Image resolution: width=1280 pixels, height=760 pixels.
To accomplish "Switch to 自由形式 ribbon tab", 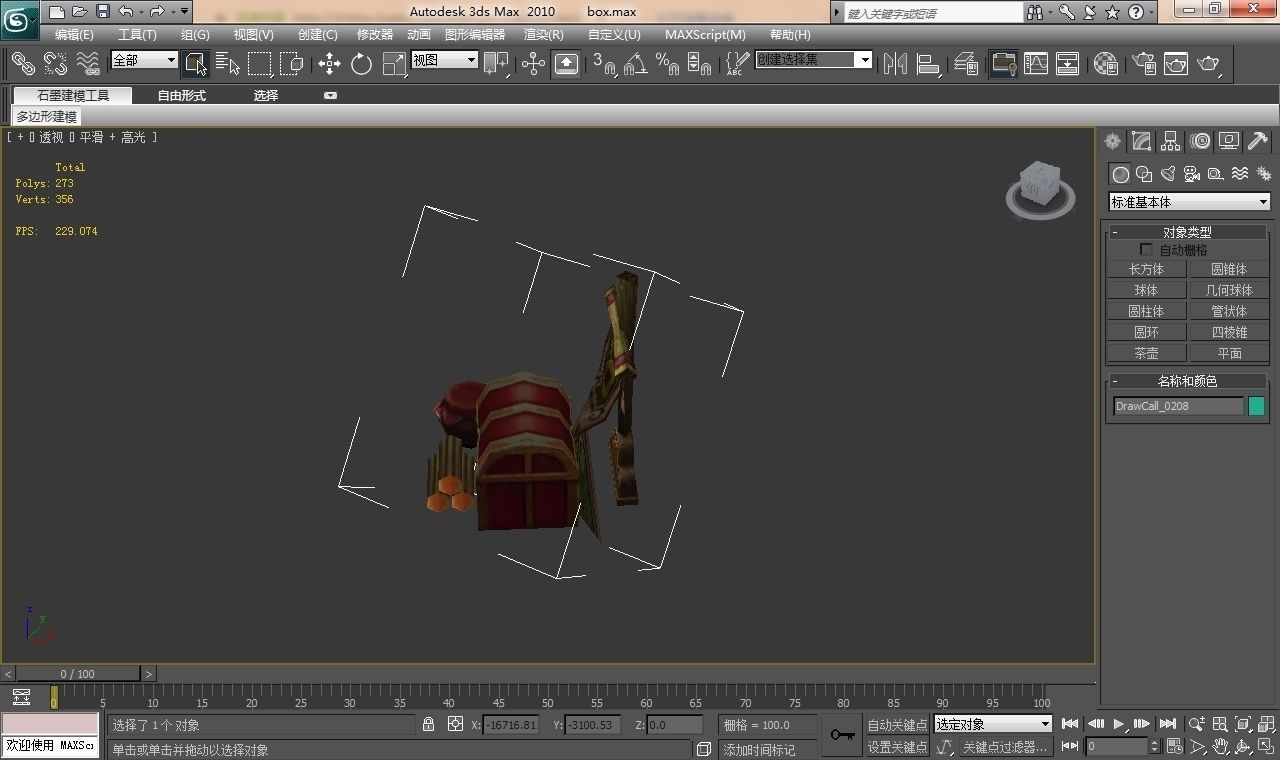I will [x=181, y=96].
